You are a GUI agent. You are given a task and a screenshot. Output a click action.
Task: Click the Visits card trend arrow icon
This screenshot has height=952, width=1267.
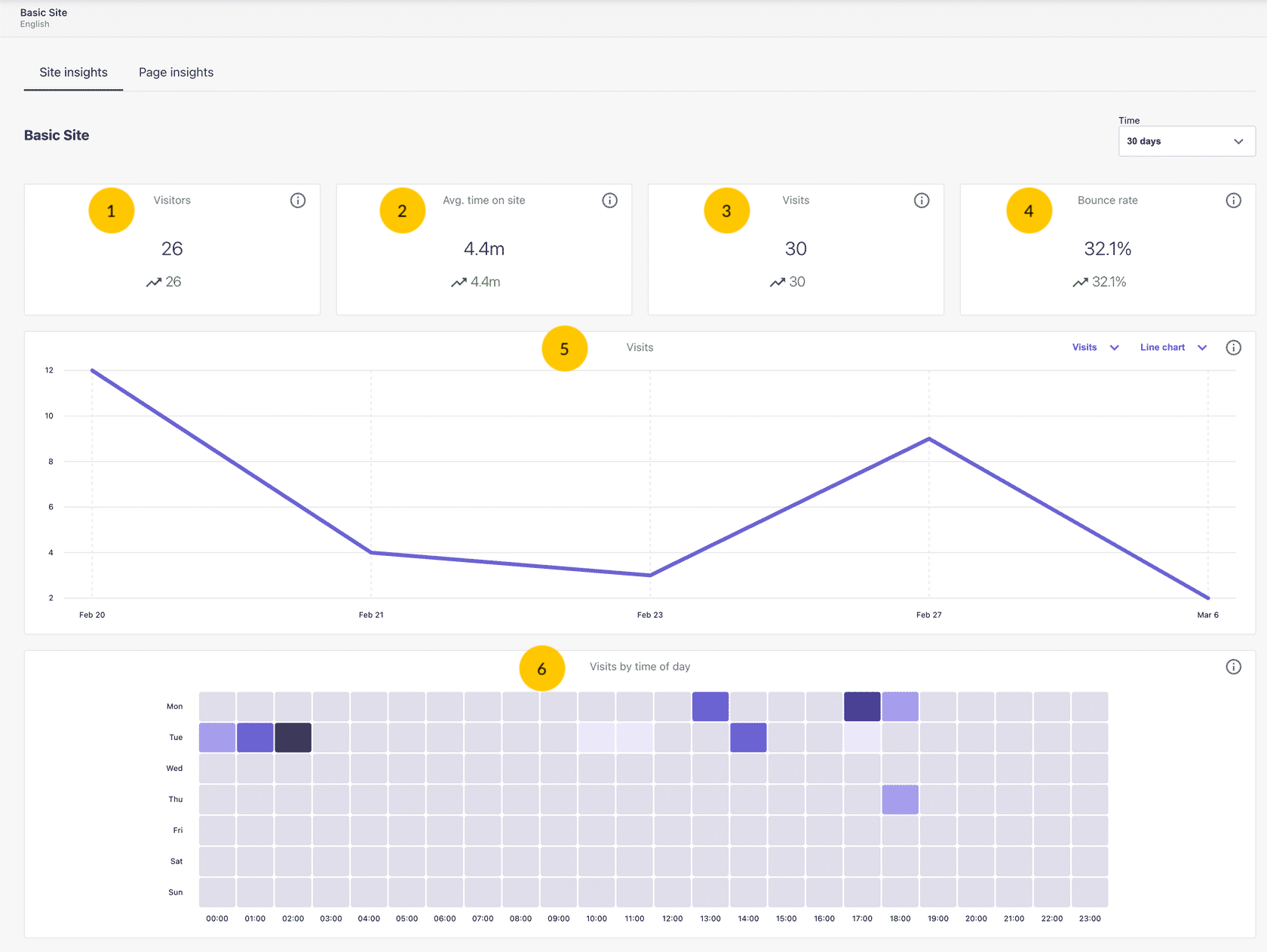778,282
